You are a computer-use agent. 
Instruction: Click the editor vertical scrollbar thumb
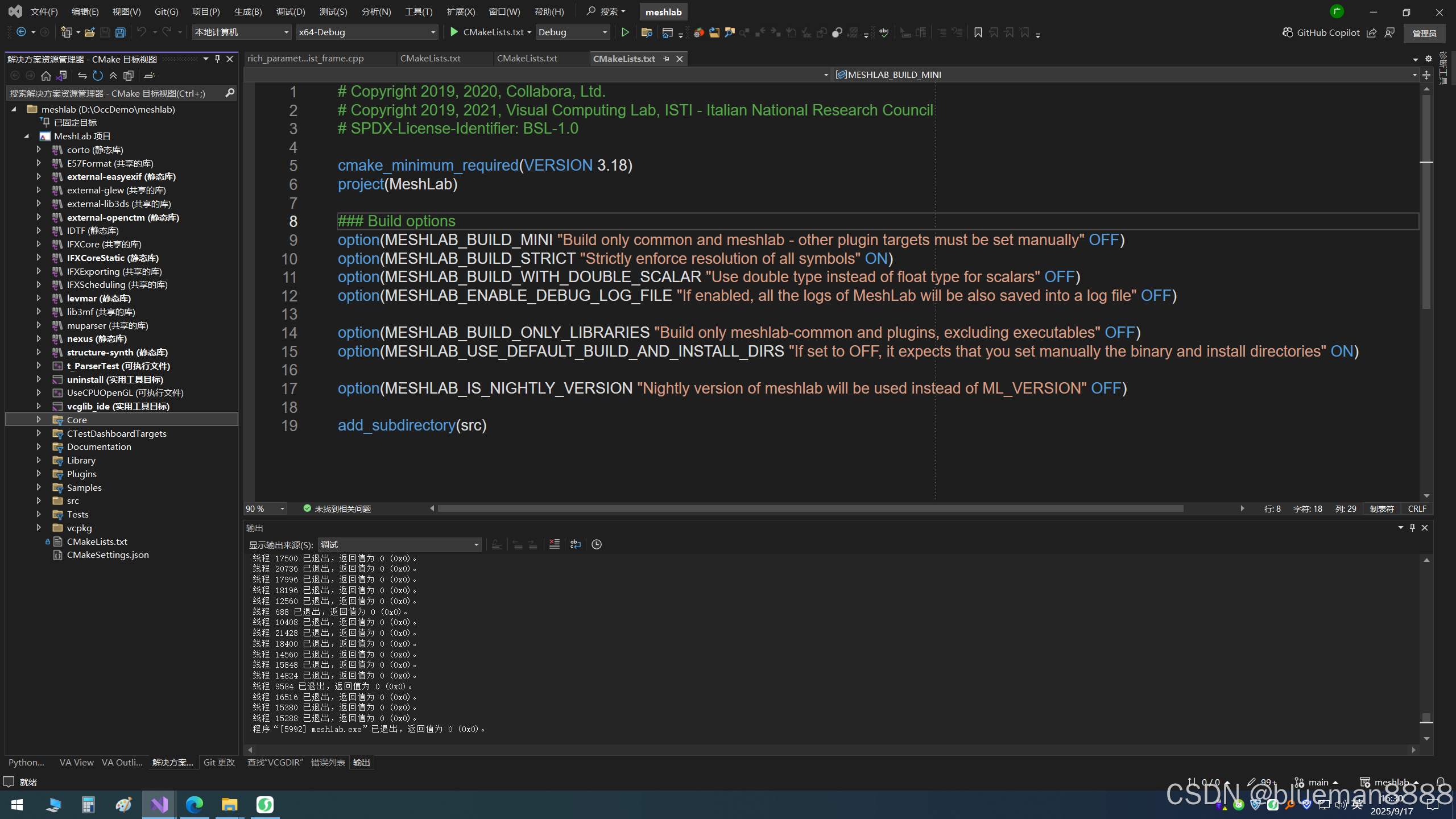1426,202
